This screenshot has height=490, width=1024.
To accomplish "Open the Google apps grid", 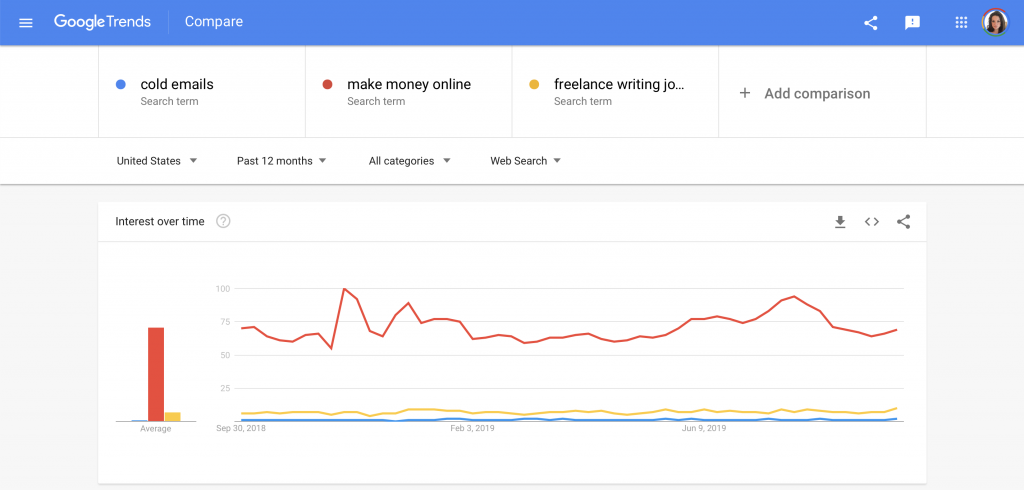I will click(961, 22).
